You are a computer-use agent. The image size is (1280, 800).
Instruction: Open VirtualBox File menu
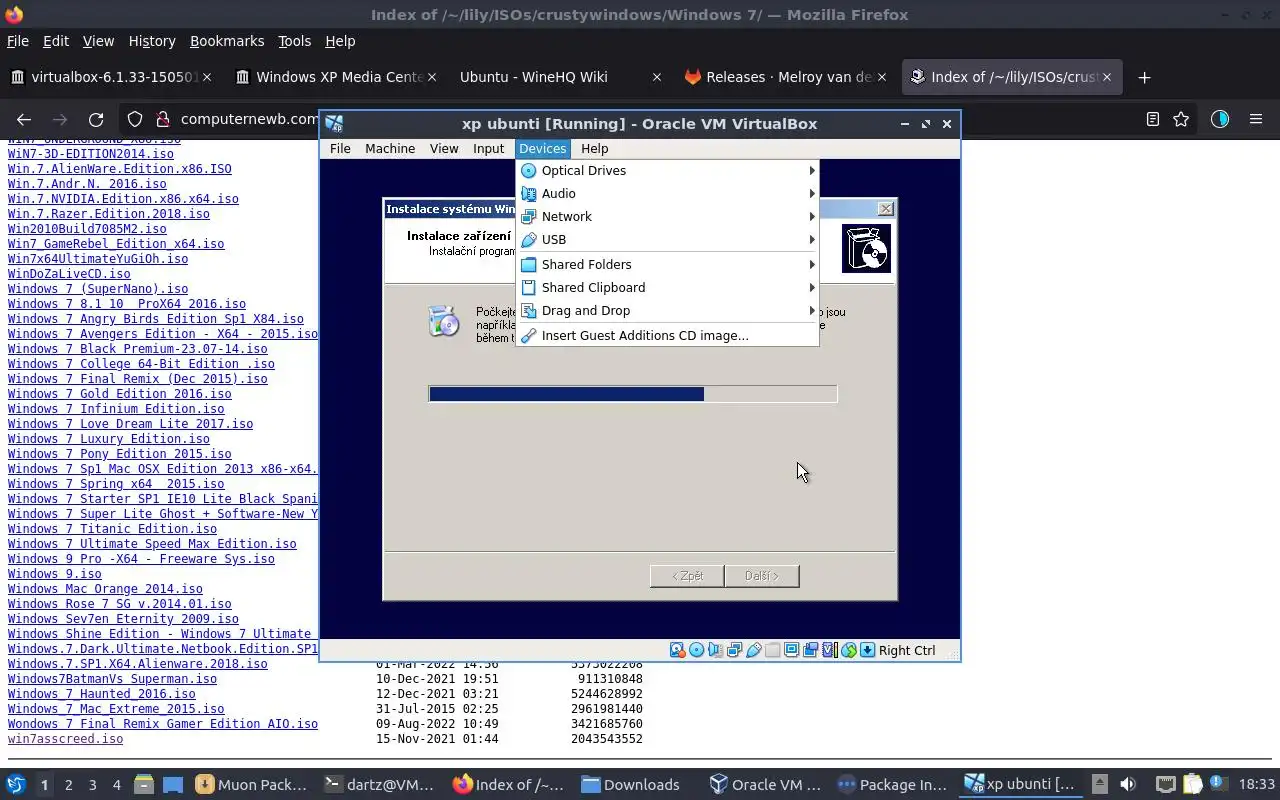[340, 148]
